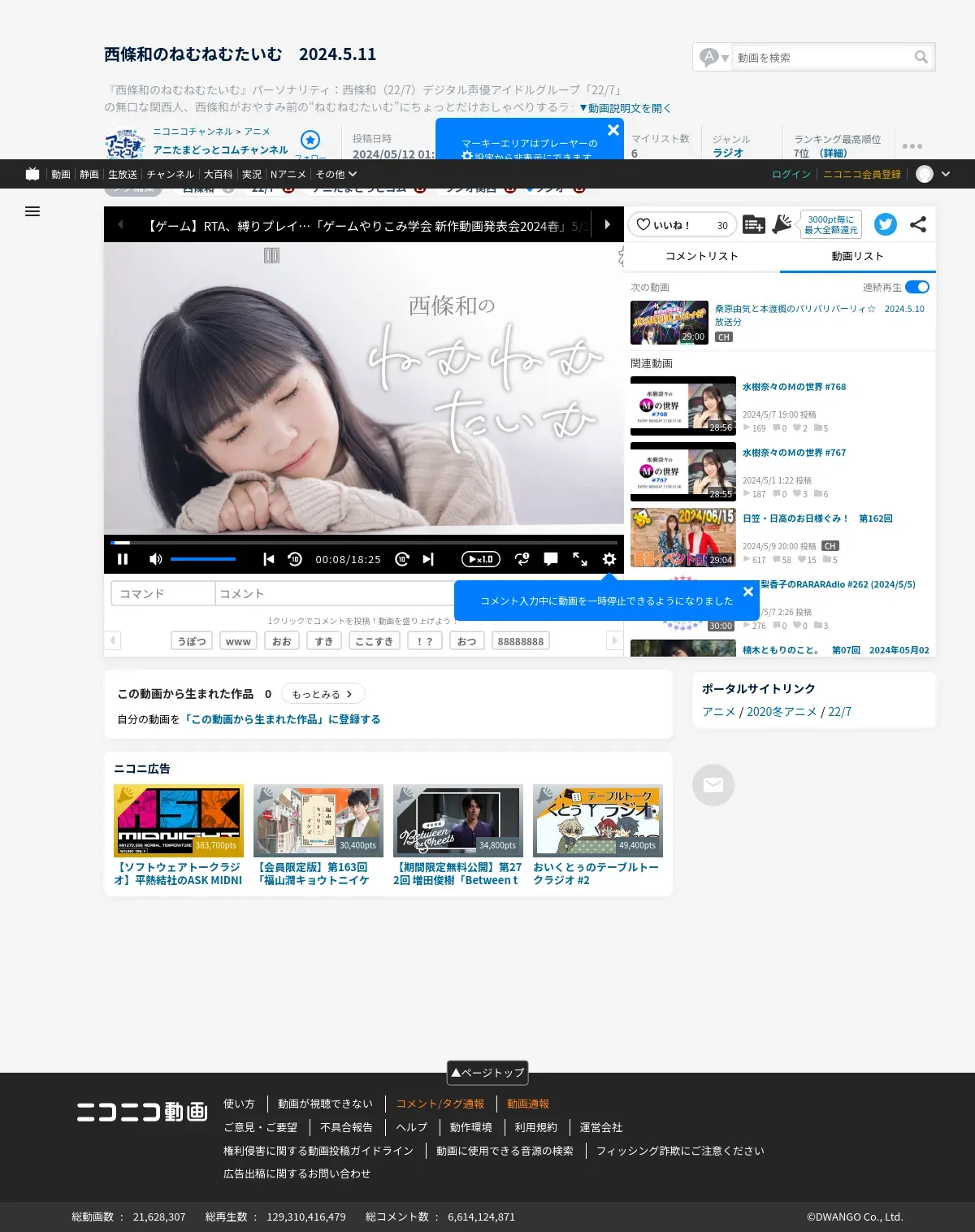Open the three-dots more menu
This screenshot has width=975, height=1232.
coord(912,146)
